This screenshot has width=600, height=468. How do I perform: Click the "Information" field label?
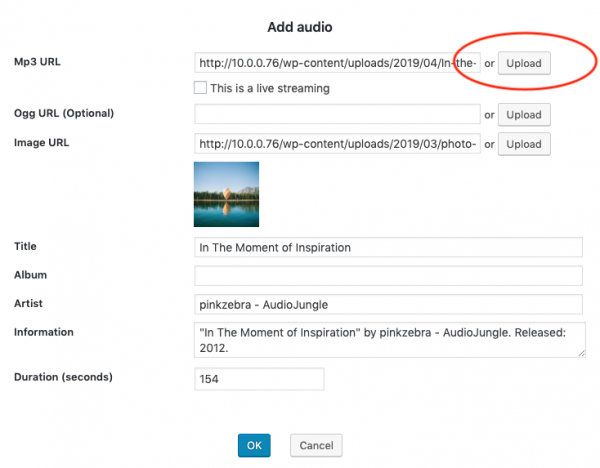tap(44, 332)
